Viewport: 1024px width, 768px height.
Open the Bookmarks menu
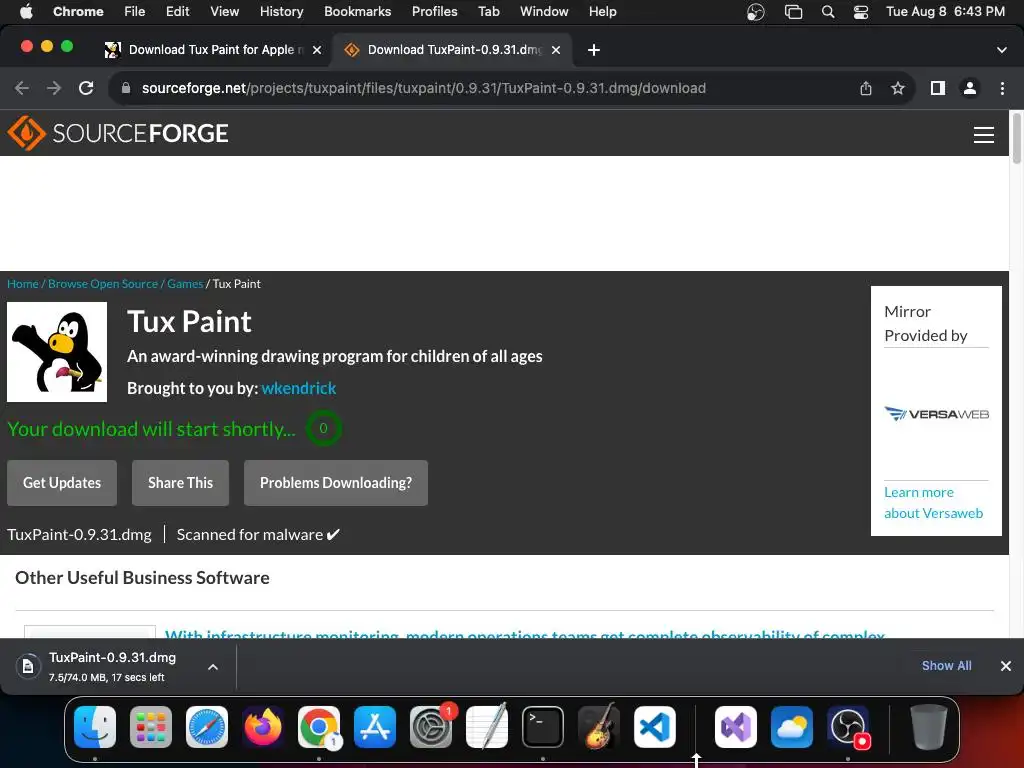358,11
